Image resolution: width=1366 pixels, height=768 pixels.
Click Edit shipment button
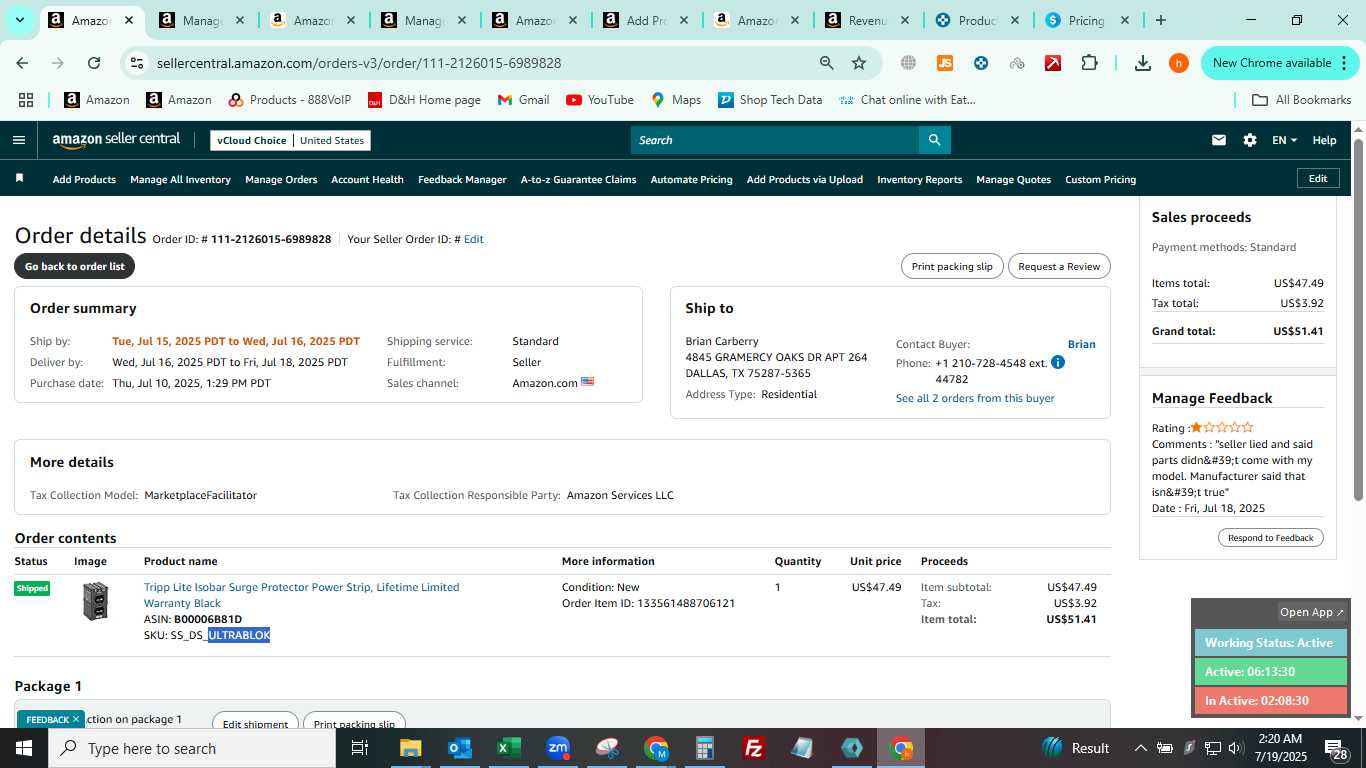254,722
